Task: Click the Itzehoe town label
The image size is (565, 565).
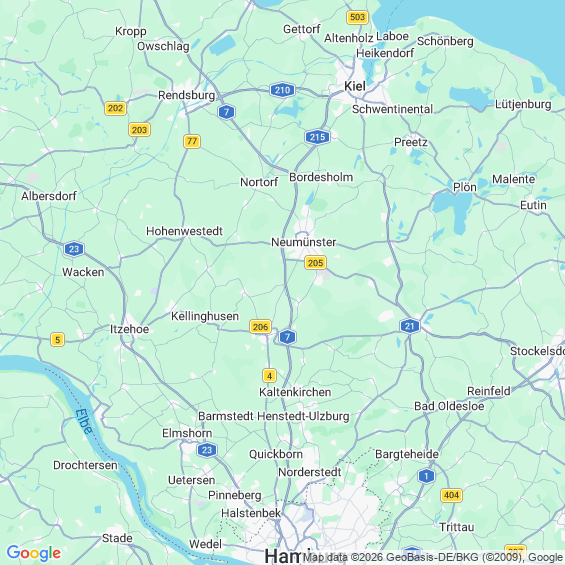Action: click(129, 329)
